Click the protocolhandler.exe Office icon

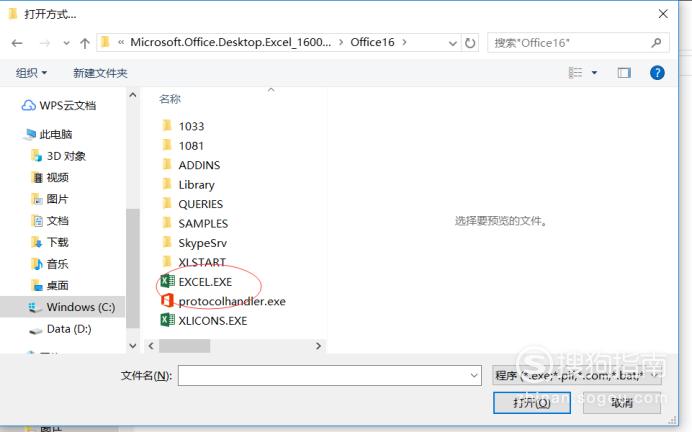pyautogui.click(x=167, y=301)
